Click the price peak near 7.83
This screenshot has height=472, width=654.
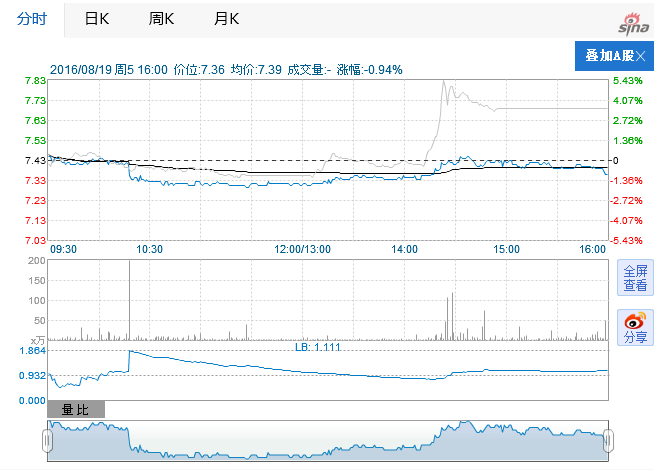[x=446, y=83]
